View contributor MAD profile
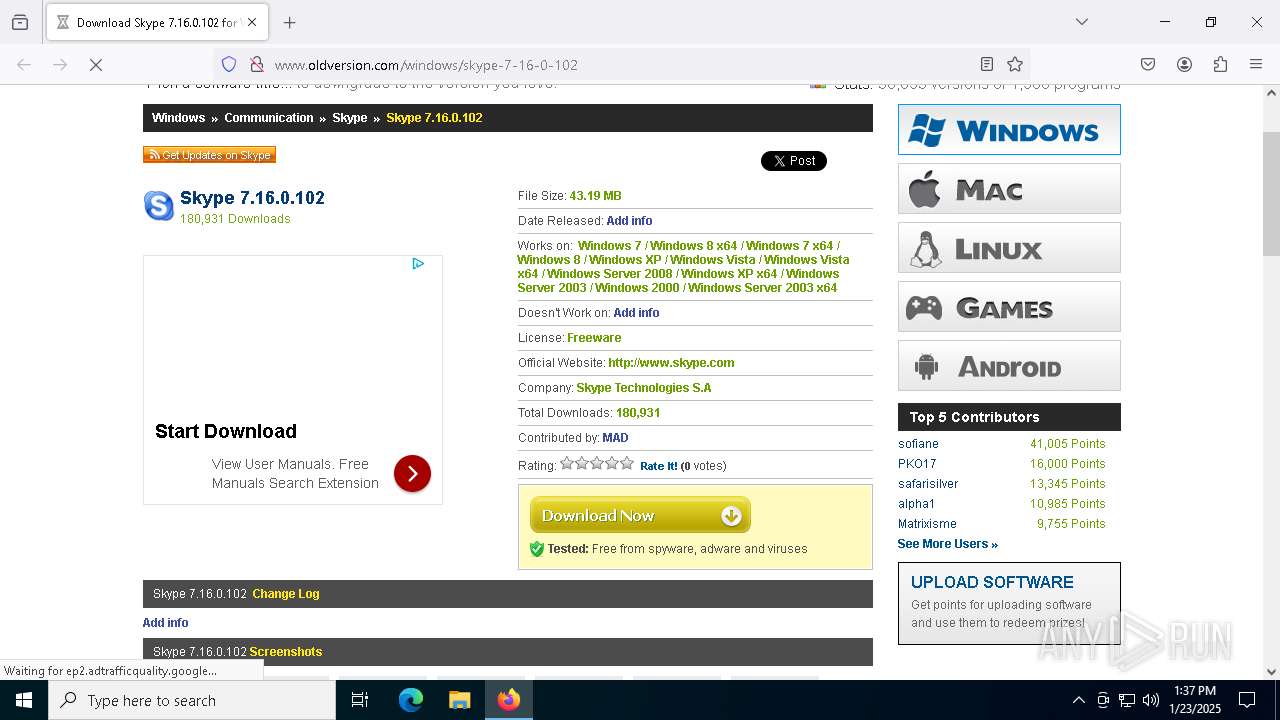1280x720 pixels. [615, 438]
